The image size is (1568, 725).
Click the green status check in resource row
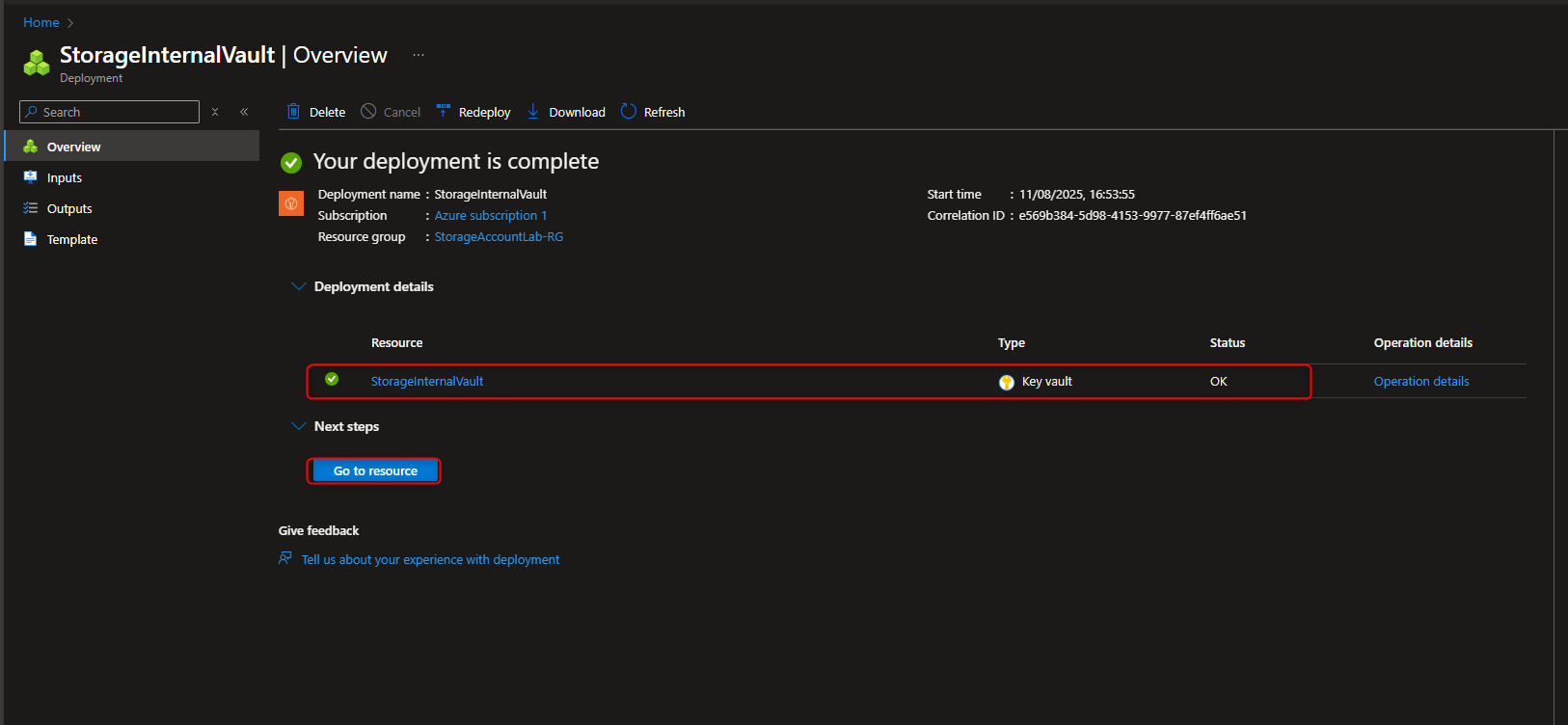332,379
